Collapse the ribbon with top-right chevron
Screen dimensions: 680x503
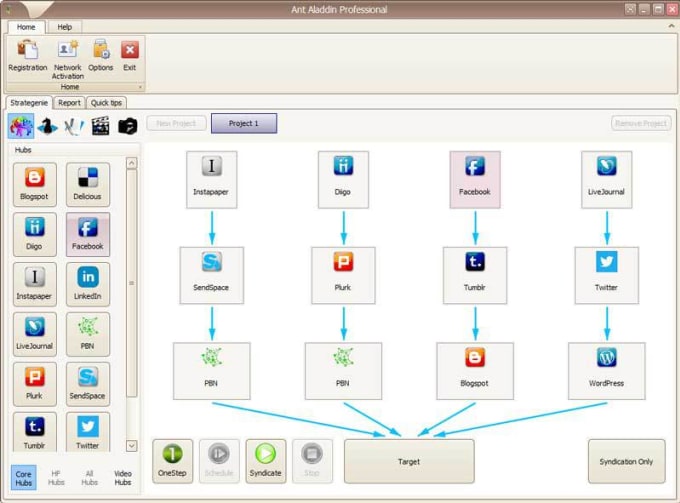point(671,26)
